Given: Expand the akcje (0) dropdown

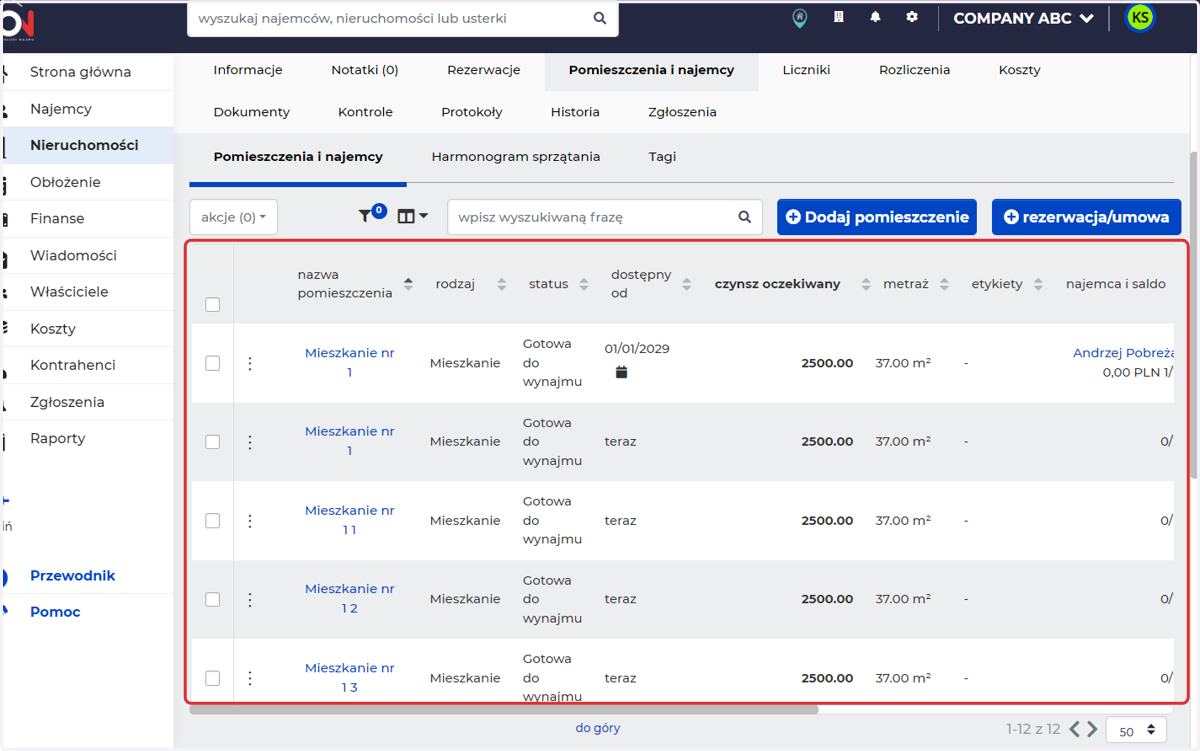Looking at the screenshot, I should 233,217.
